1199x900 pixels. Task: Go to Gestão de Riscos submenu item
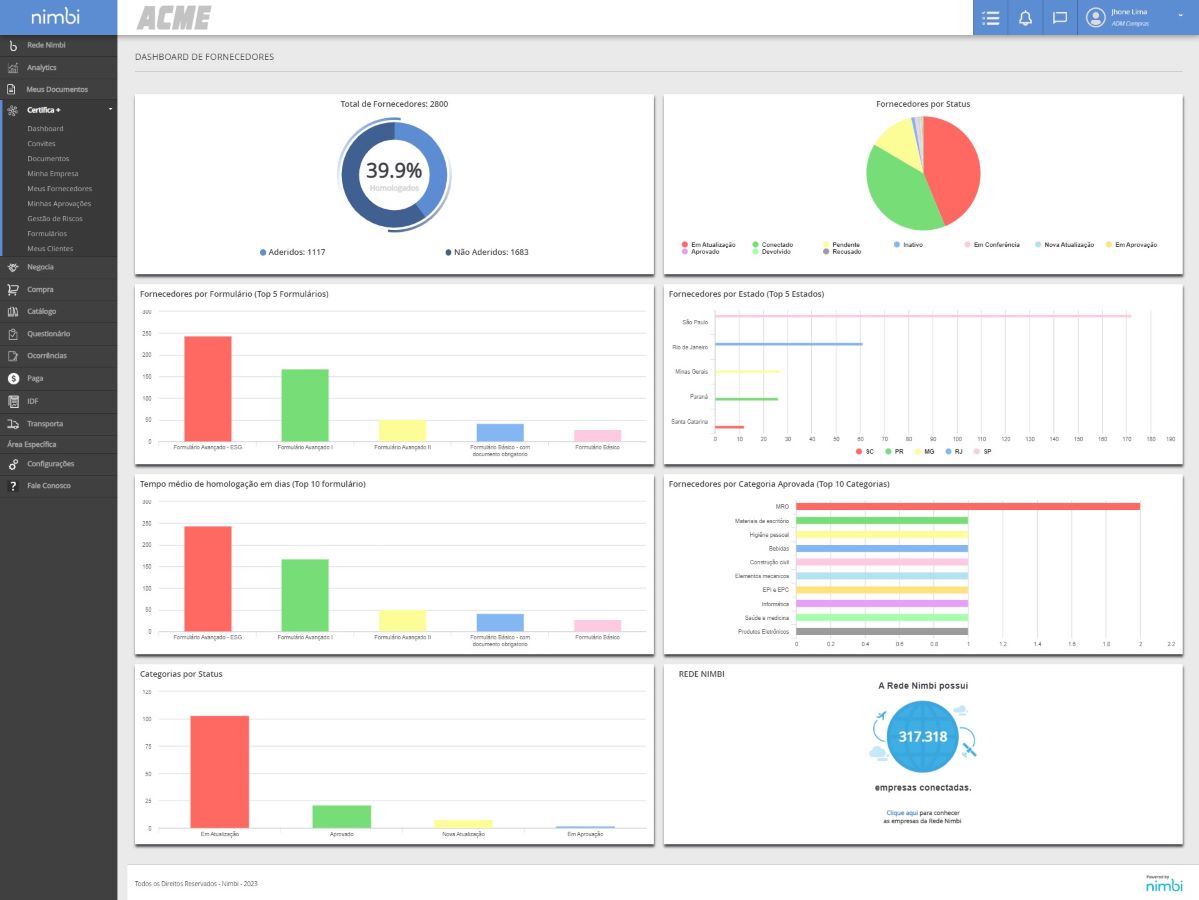(55, 219)
